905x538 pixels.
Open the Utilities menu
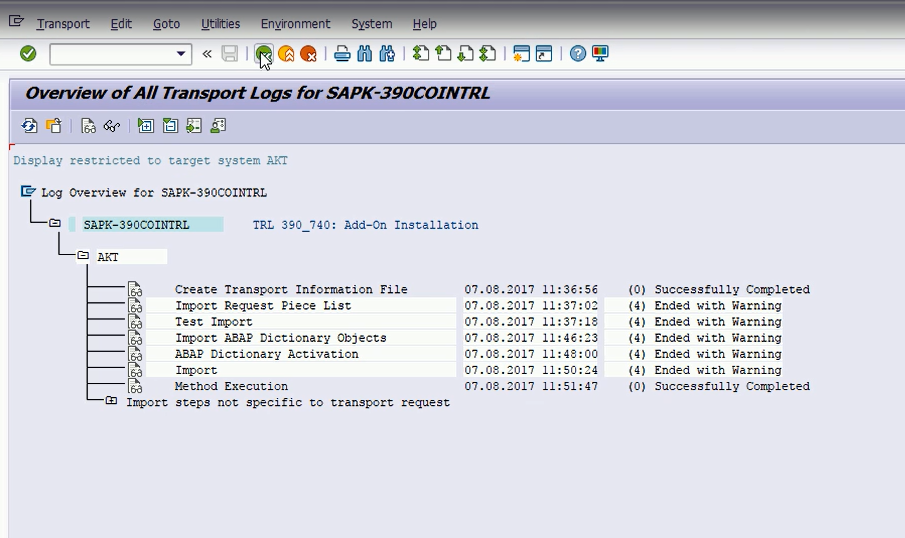point(220,23)
